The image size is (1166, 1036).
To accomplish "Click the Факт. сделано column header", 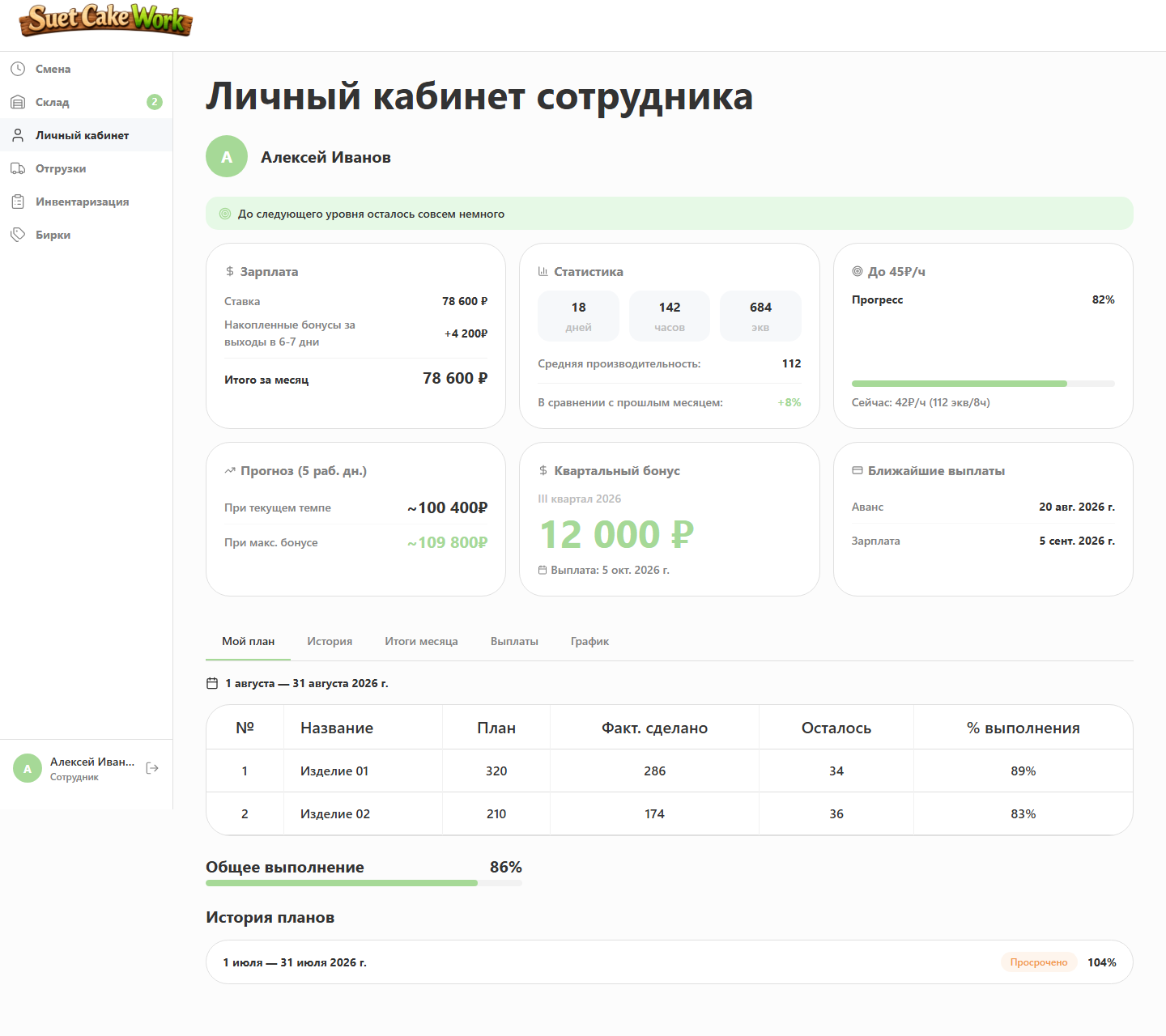I will tap(654, 728).
